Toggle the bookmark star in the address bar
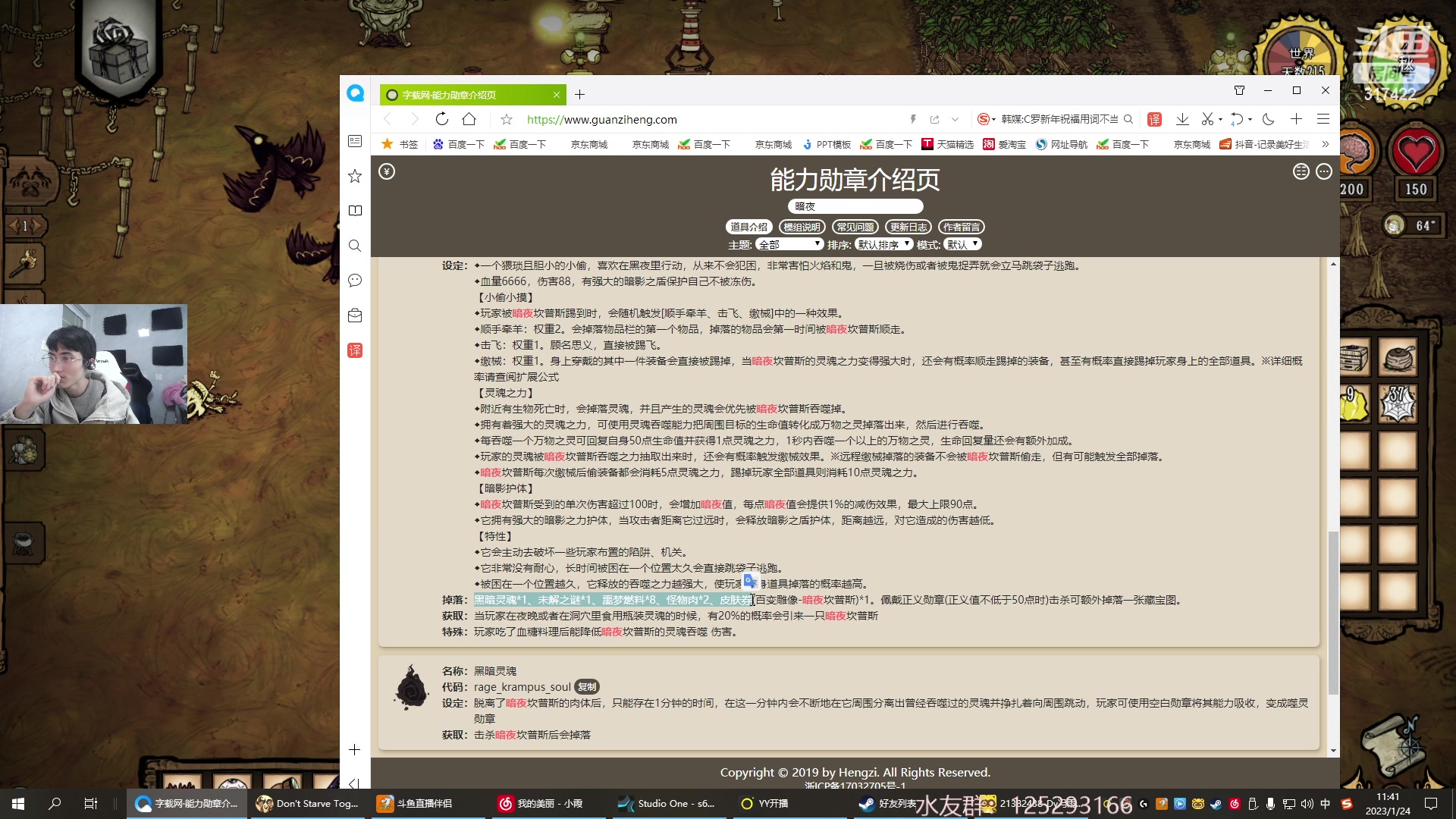1456x819 pixels. (506, 119)
